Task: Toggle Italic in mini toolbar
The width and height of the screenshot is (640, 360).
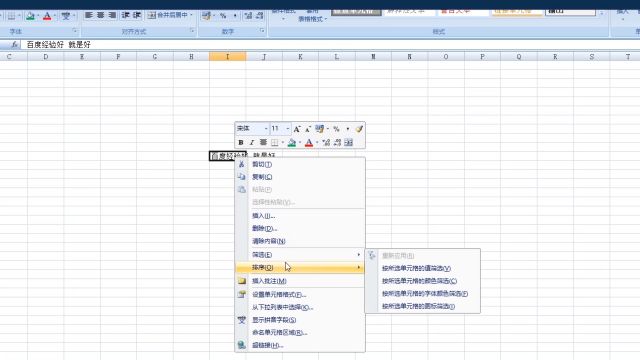Action: 252,142
